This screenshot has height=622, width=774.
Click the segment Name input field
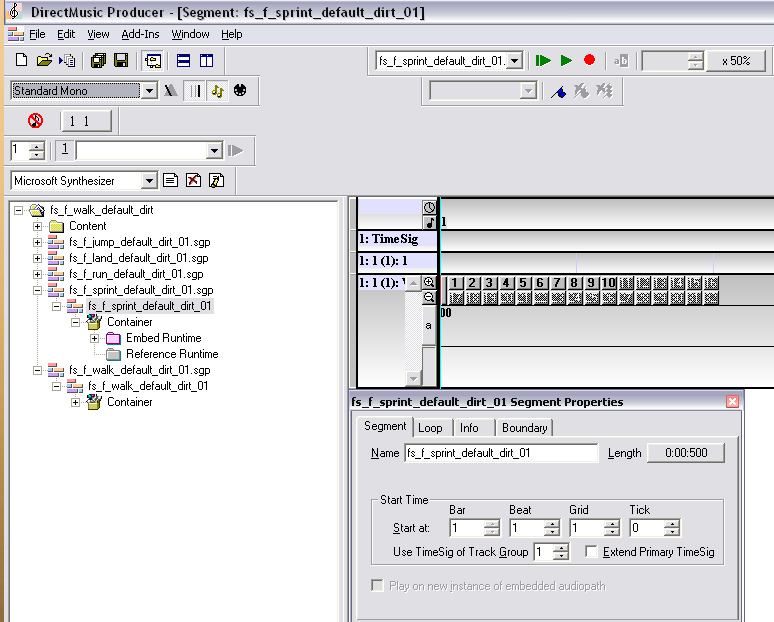coord(501,453)
